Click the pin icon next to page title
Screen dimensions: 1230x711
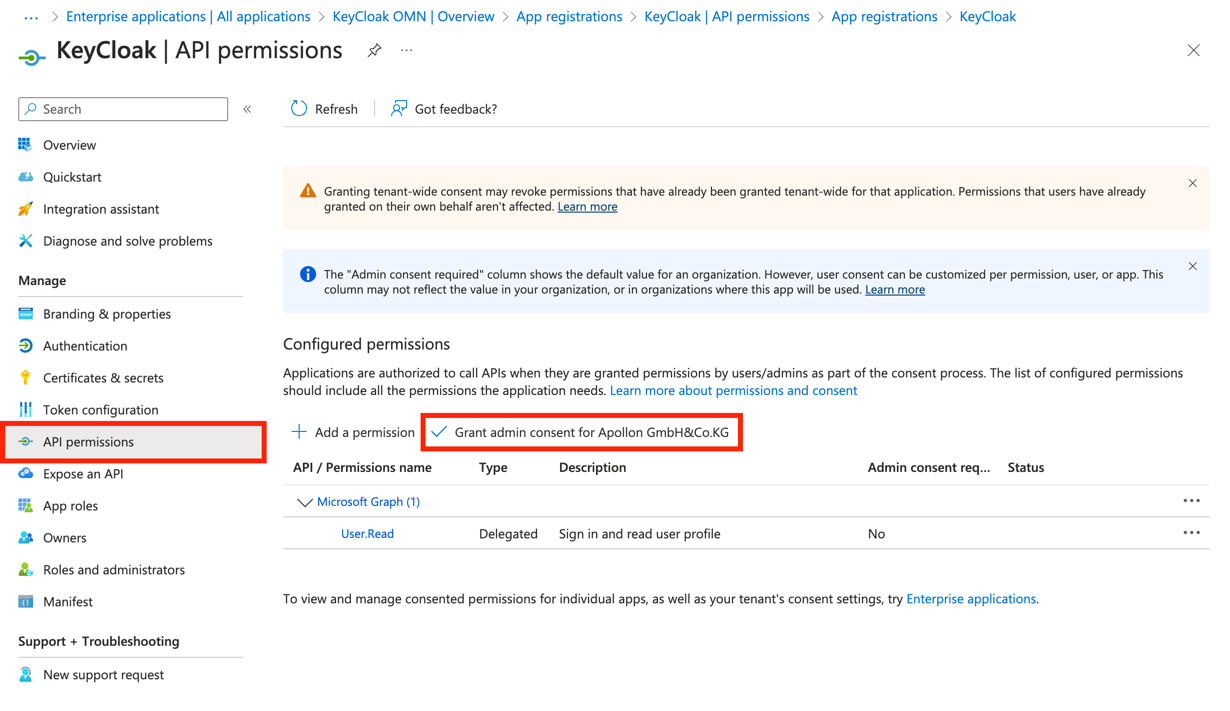tap(374, 50)
